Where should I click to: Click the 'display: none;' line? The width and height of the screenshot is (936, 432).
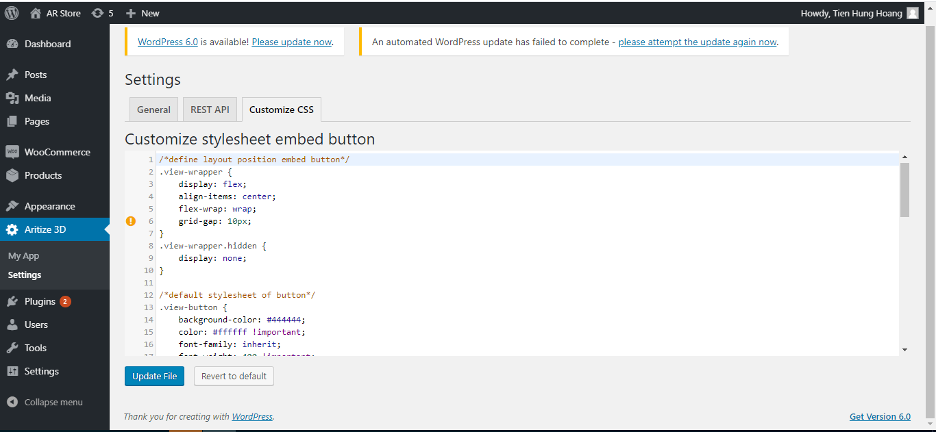click(212, 258)
